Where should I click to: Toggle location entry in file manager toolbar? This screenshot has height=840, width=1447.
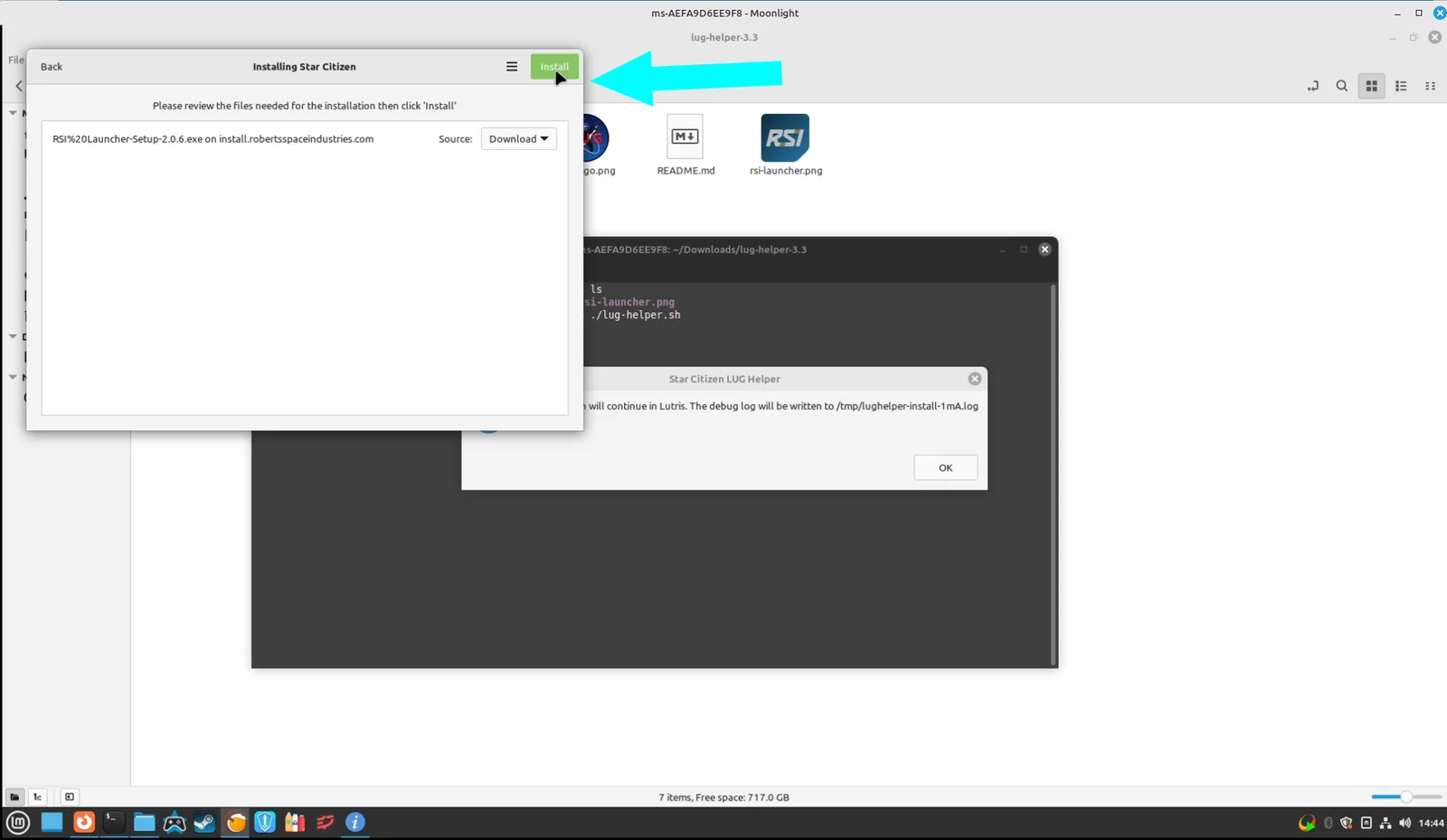[1313, 86]
